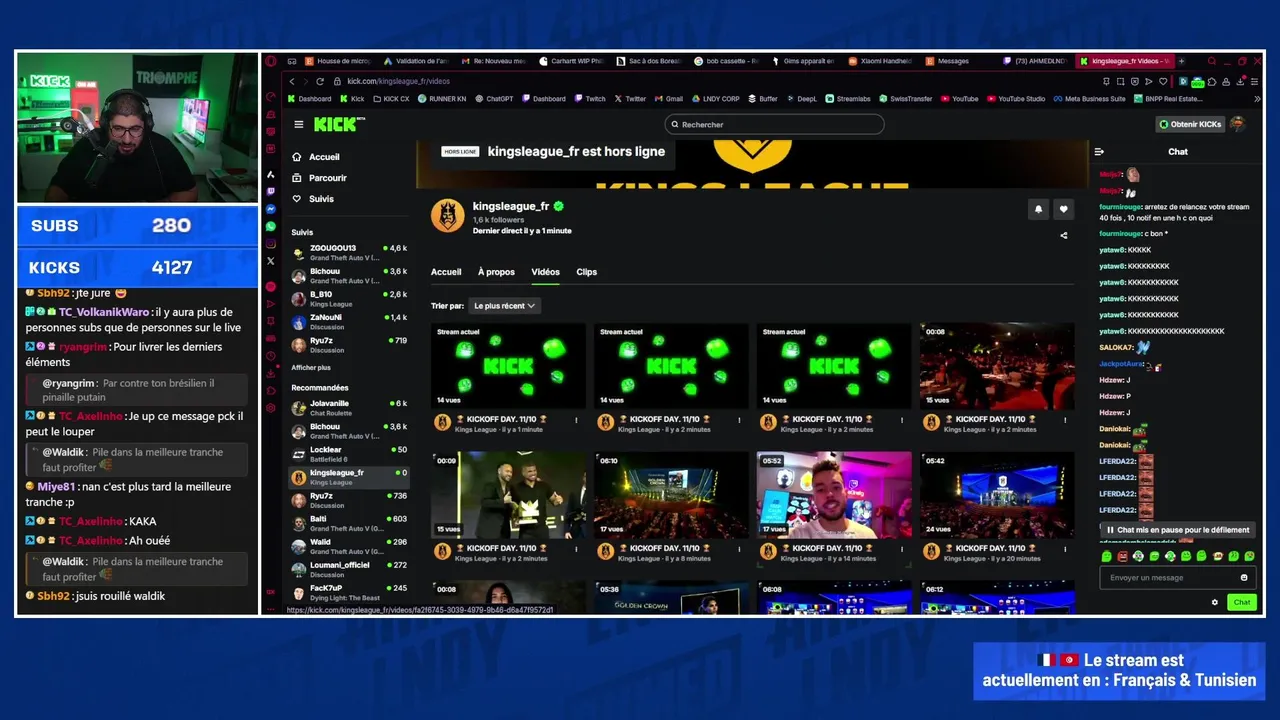
Task: Open the Meta Business Suite bookmark
Action: (1090, 99)
